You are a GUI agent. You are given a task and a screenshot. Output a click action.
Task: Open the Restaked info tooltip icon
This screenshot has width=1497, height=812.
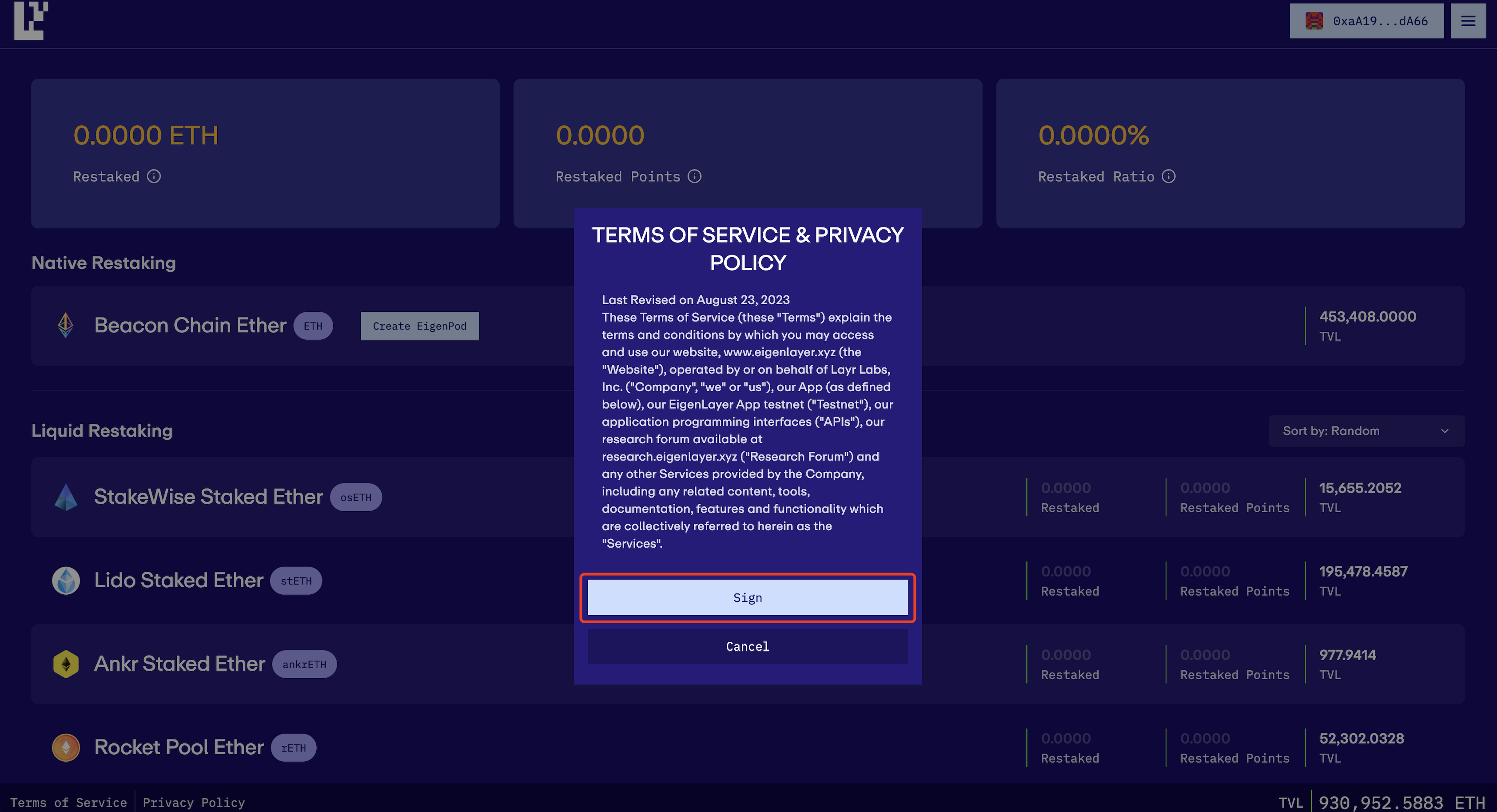point(154,176)
